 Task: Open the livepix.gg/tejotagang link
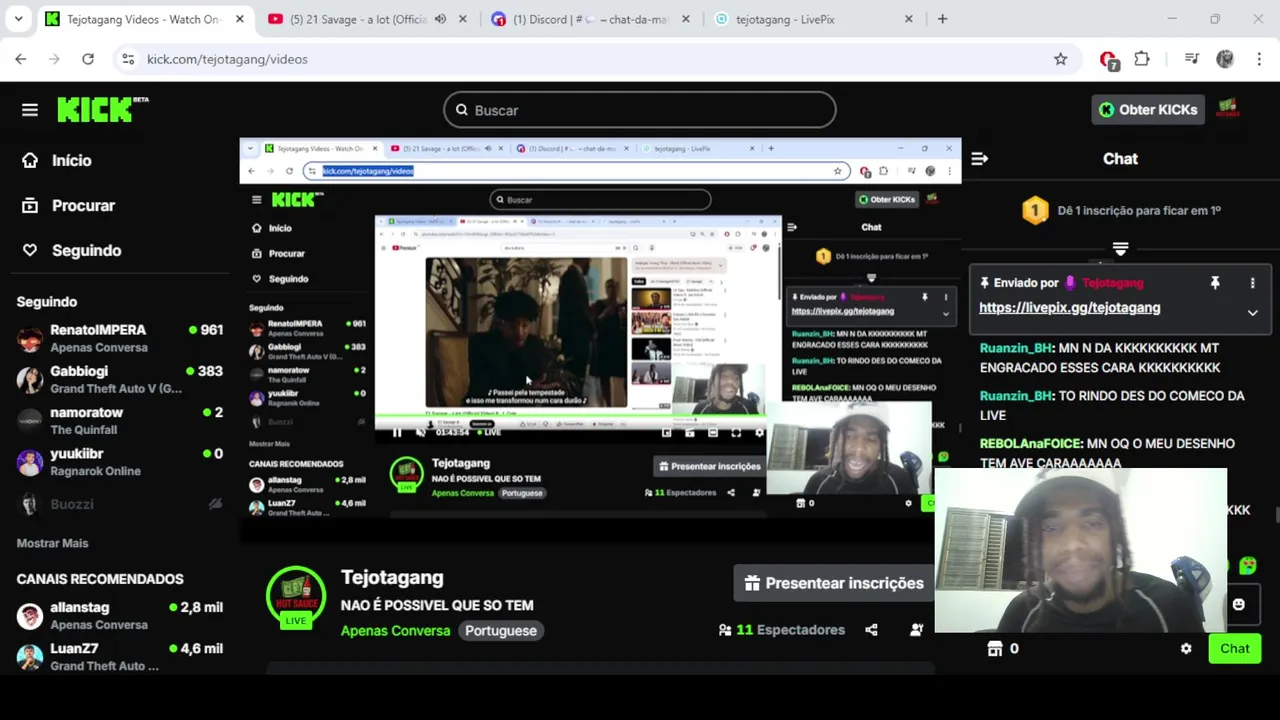pyautogui.click(x=1069, y=308)
